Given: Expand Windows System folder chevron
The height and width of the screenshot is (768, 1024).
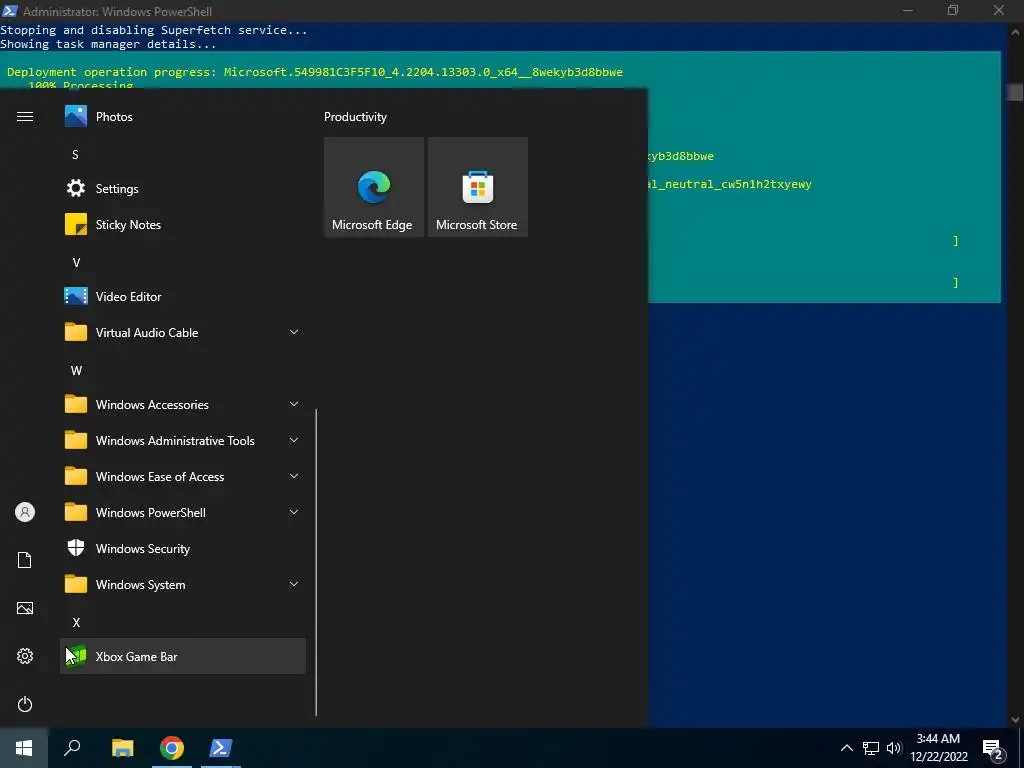Looking at the screenshot, I should (x=294, y=584).
